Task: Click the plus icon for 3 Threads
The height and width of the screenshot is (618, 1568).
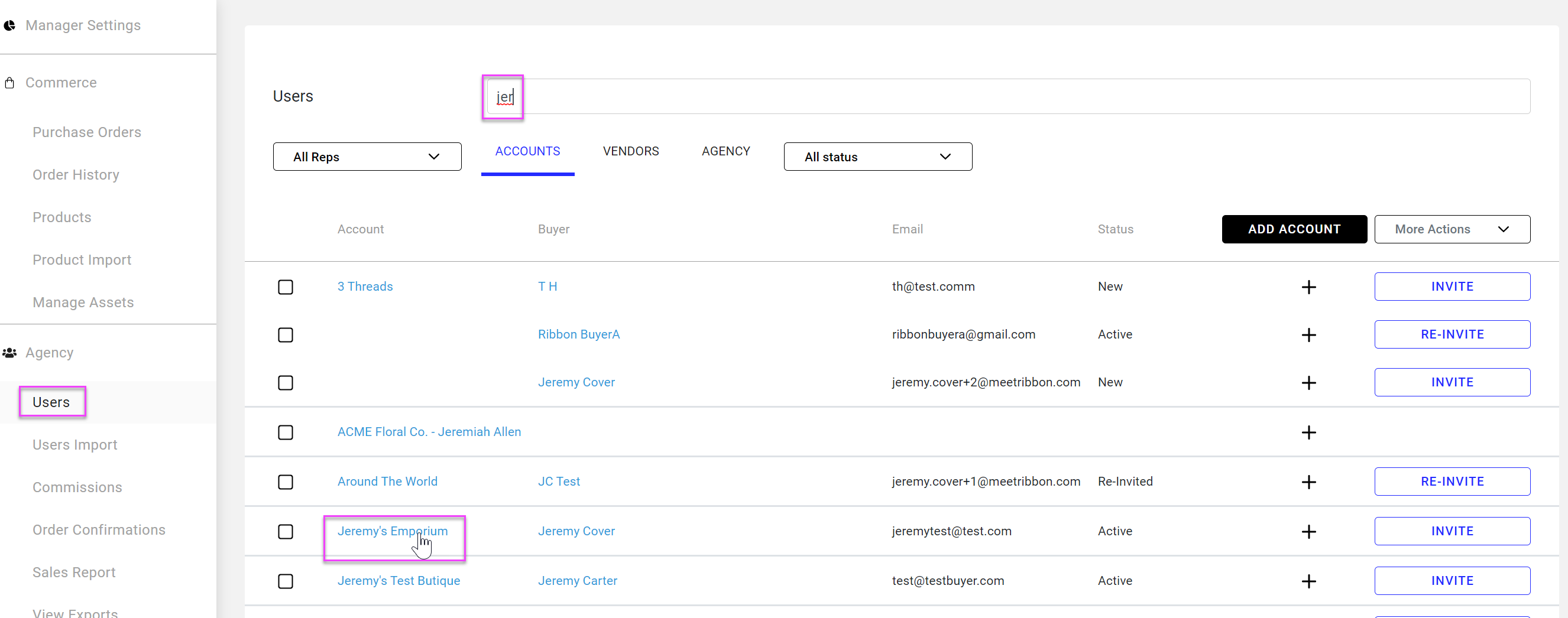Action: pos(1308,287)
